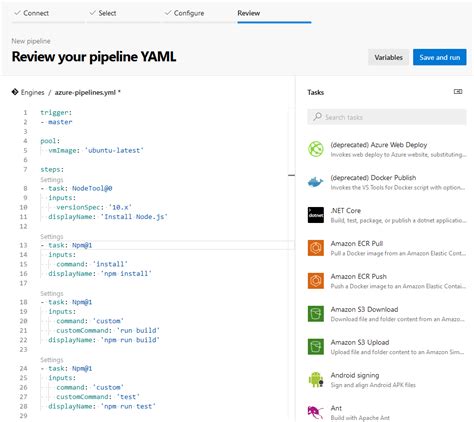Click the Engines repository icon

pyautogui.click(x=15, y=92)
